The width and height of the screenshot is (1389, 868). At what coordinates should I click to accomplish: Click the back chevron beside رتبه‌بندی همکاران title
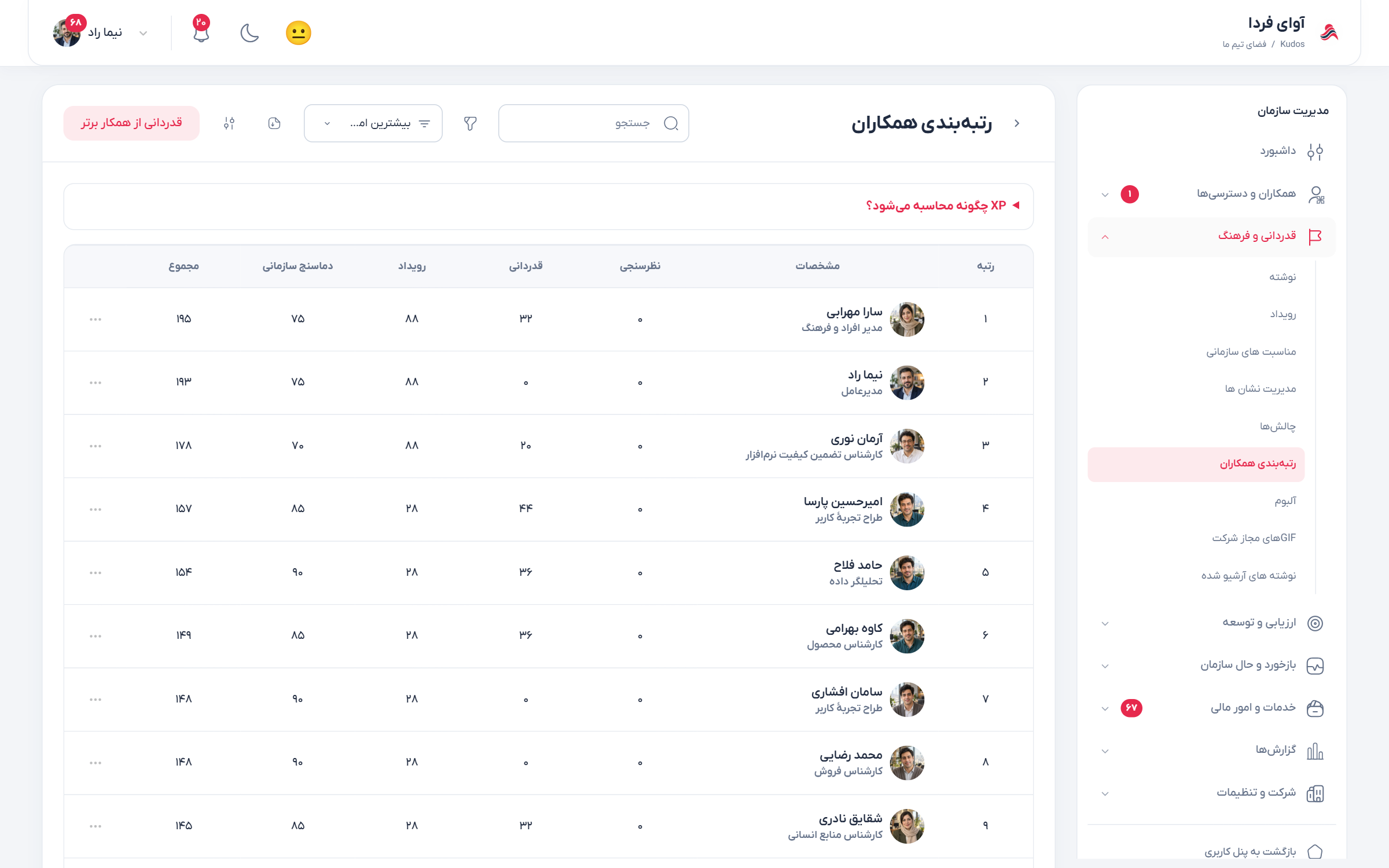(1017, 123)
